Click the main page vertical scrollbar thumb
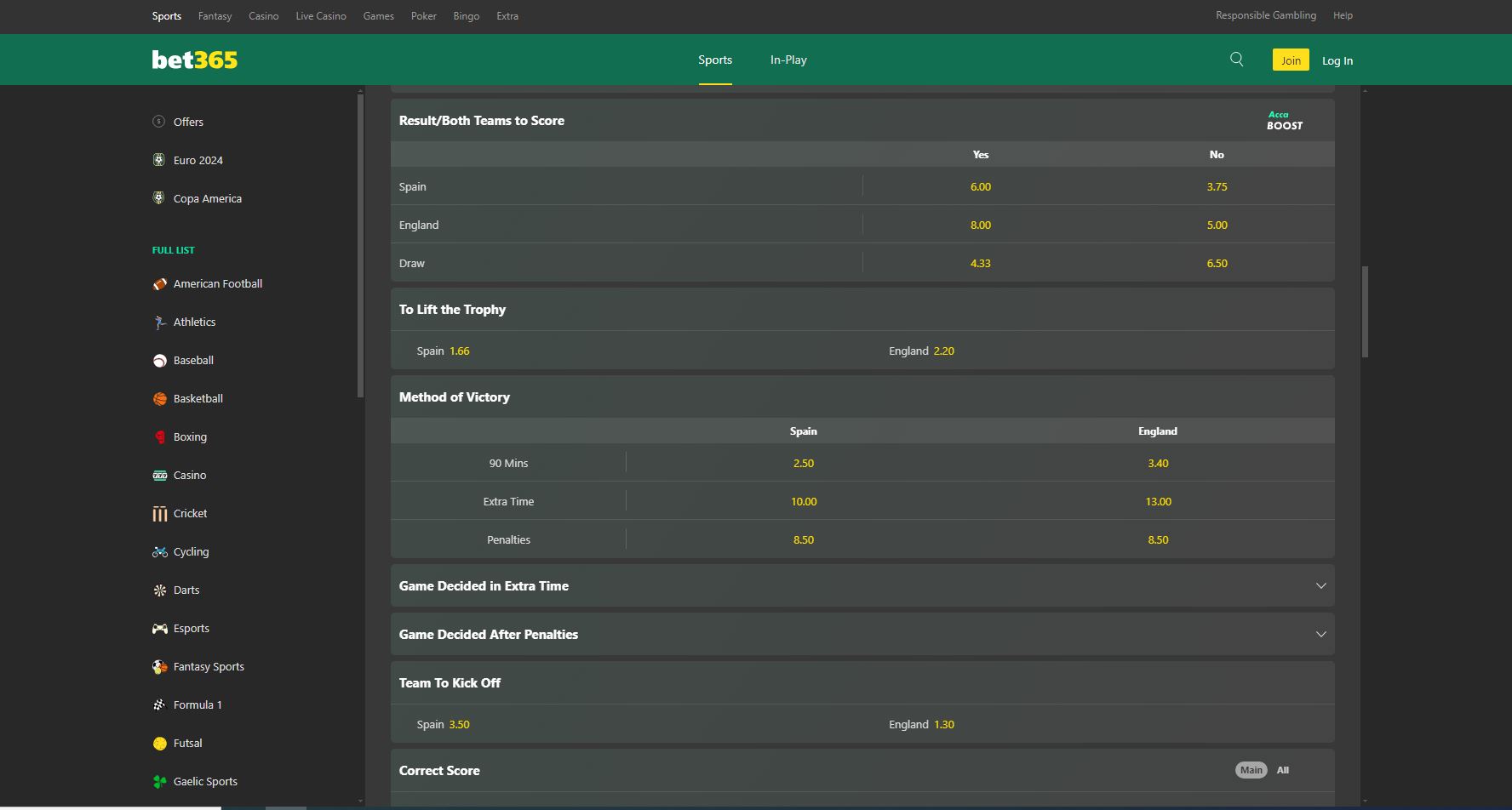The image size is (1512, 810). point(1365,311)
